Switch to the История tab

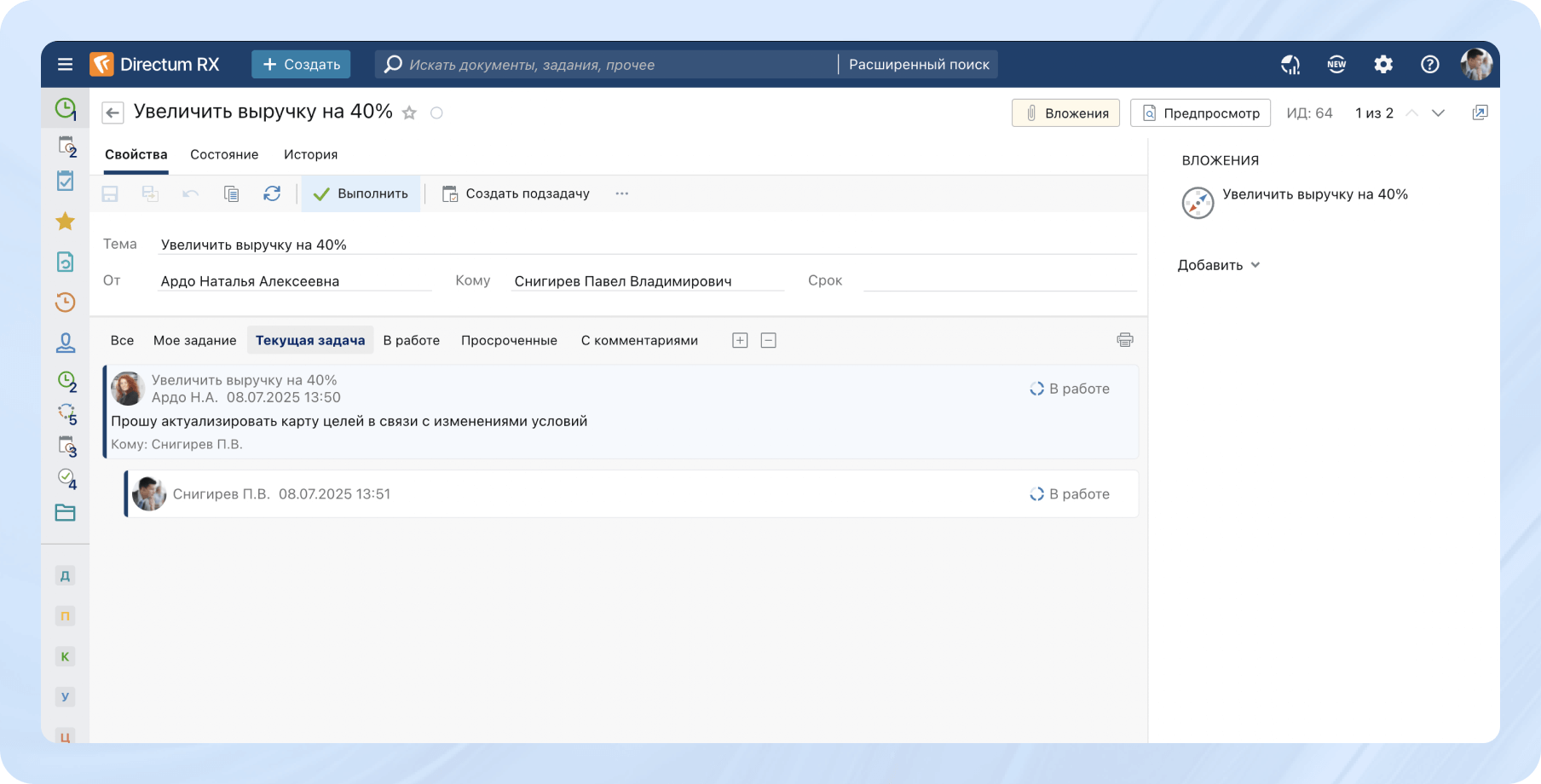point(310,154)
